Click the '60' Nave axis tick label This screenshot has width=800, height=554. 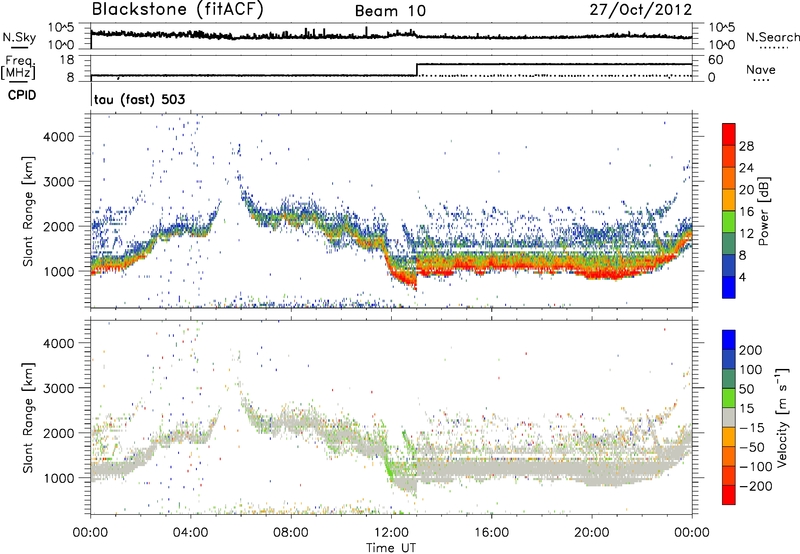pyautogui.click(x=716, y=60)
